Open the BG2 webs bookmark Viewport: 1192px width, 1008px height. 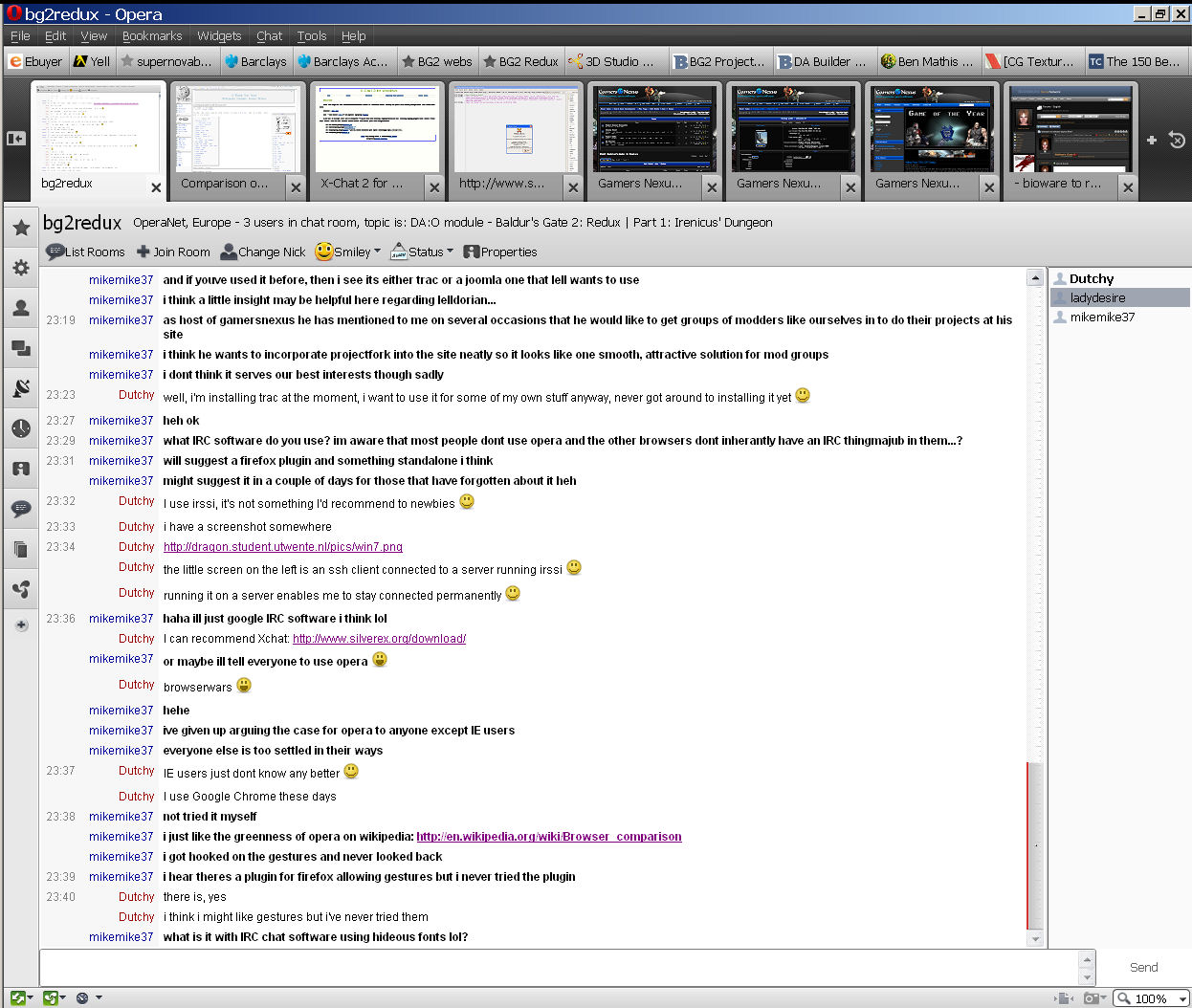click(437, 61)
